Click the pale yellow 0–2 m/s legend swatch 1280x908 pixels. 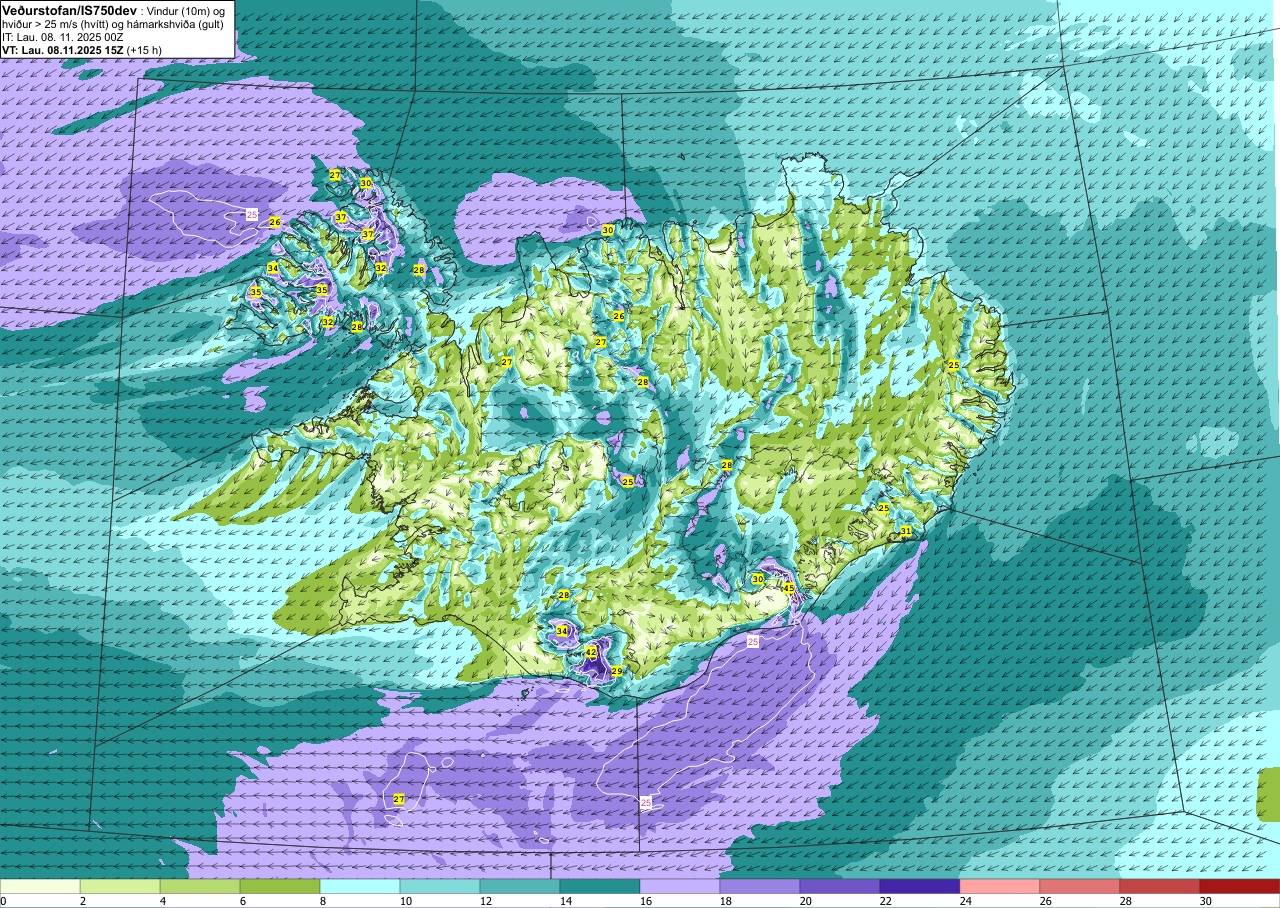coord(40,886)
